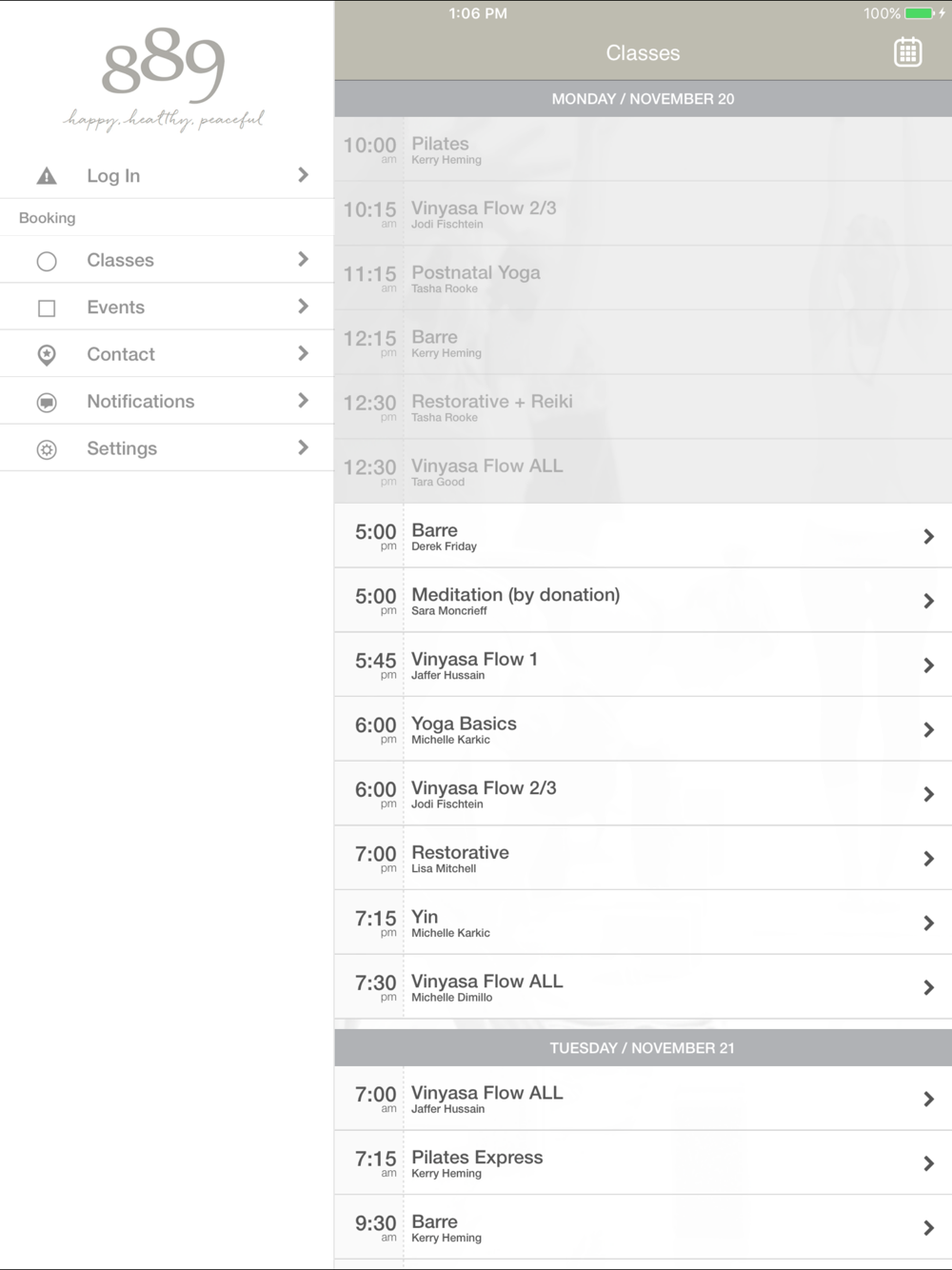Click the square icon next to Events
The width and height of the screenshot is (952, 1270).
tap(47, 308)
